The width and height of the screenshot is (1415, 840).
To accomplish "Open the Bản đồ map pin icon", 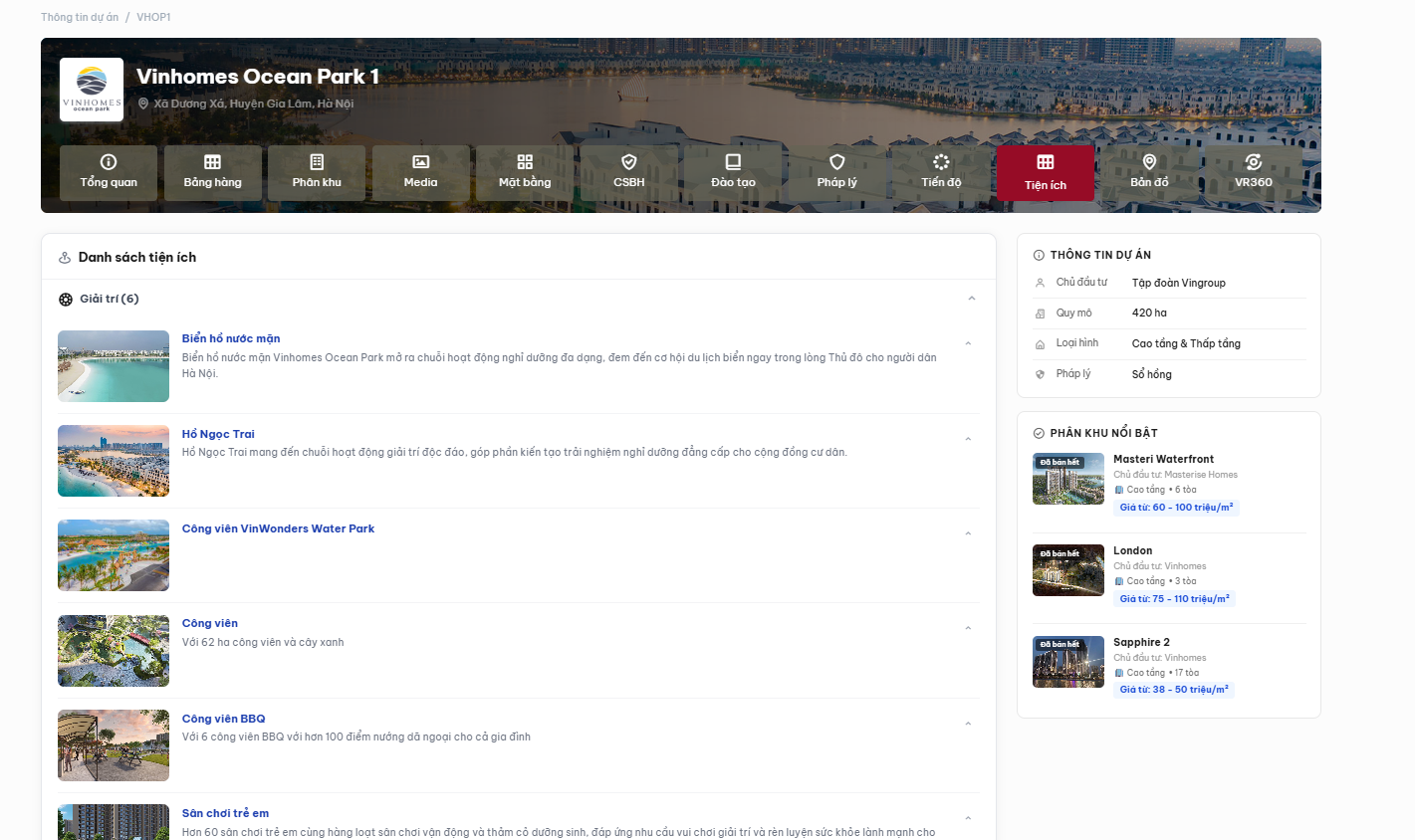I will click(1149, 162).
